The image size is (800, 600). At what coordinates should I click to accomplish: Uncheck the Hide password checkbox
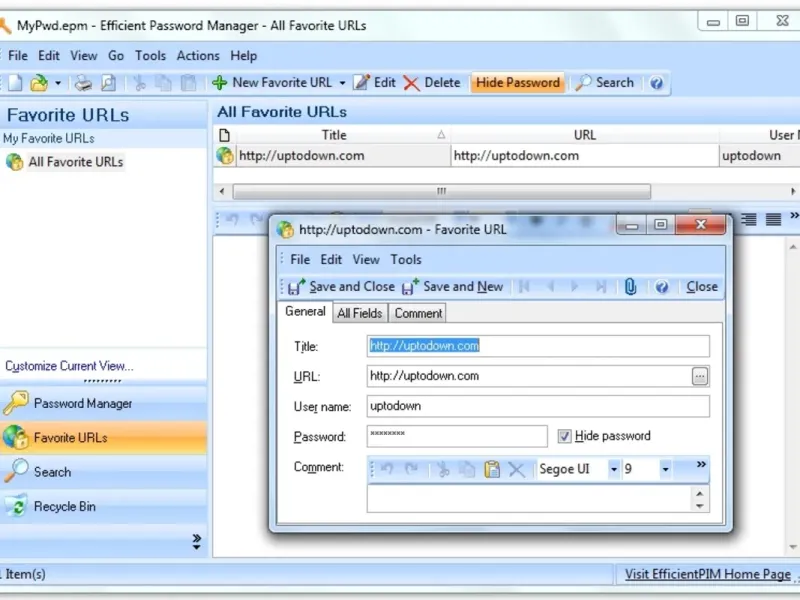coord(564,436)
